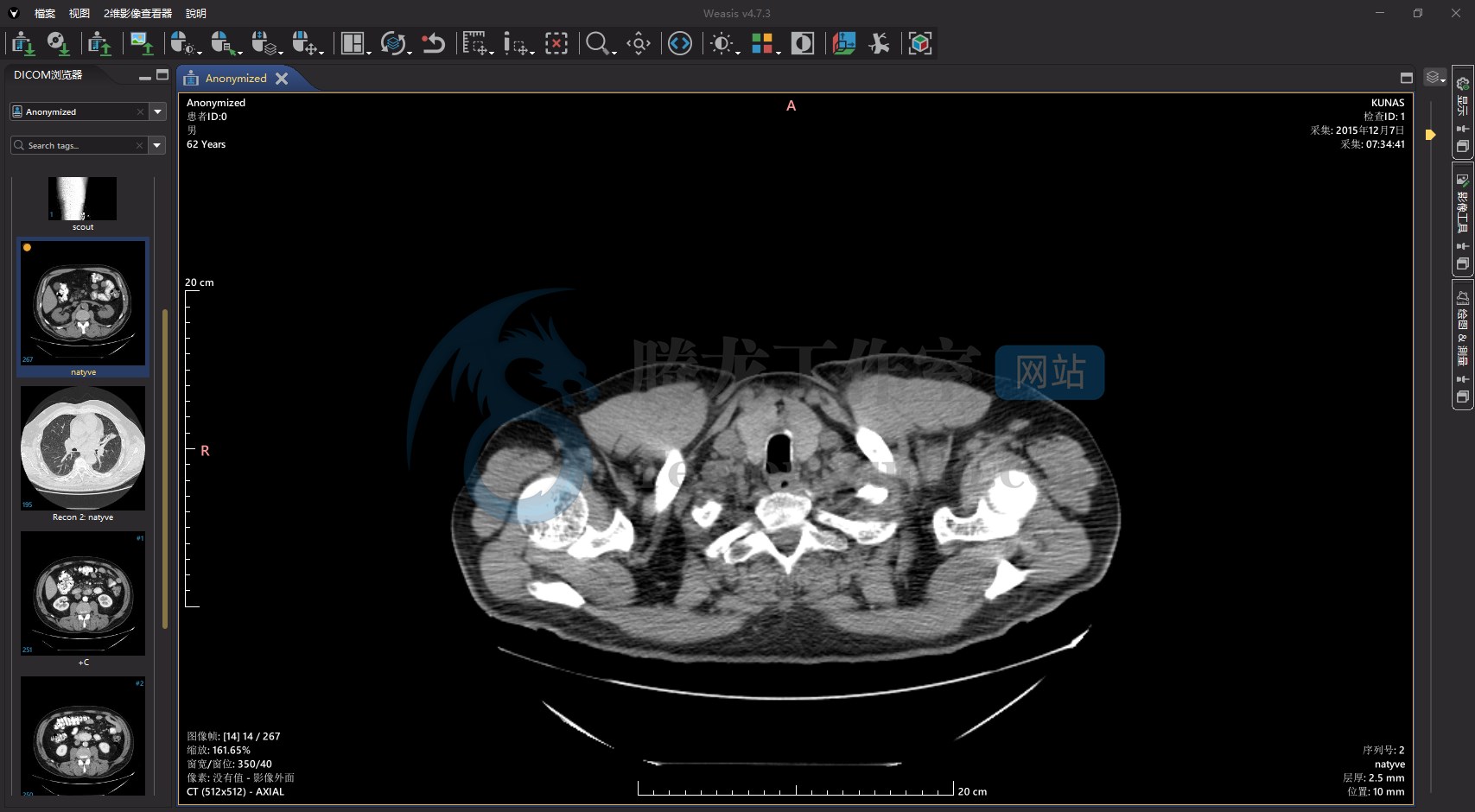Select the DICOM浏览器 panel tab
The height and width of the screenshot is (812, 1475).
48,75
